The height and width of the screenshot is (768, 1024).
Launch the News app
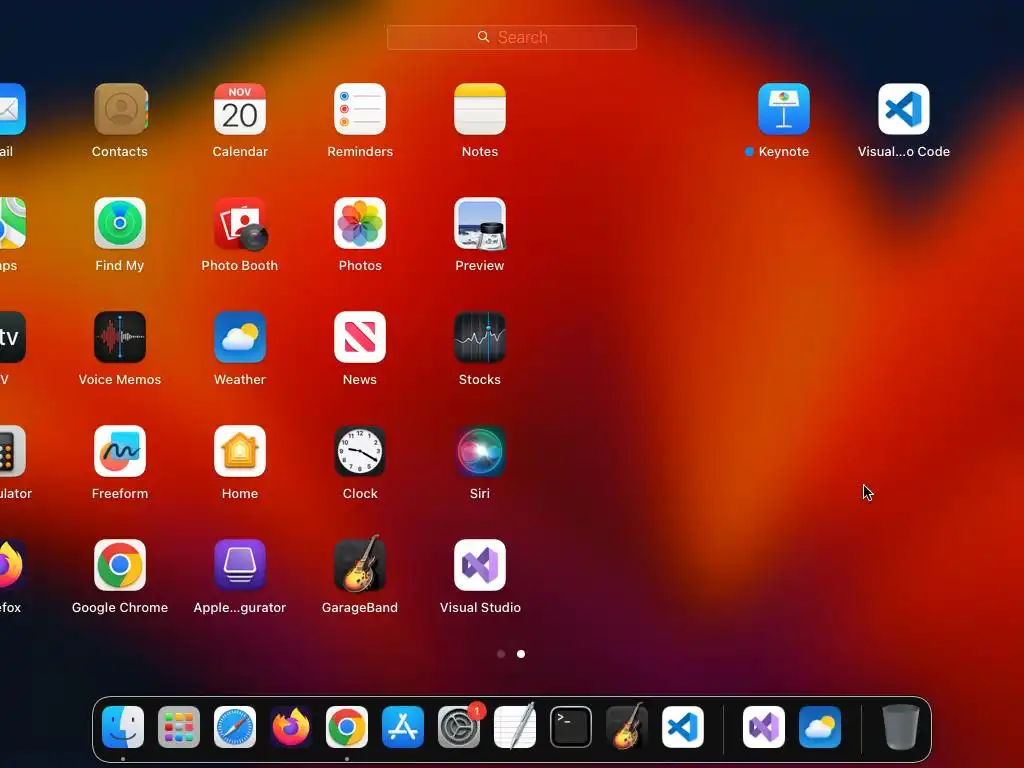pos(360,337)
